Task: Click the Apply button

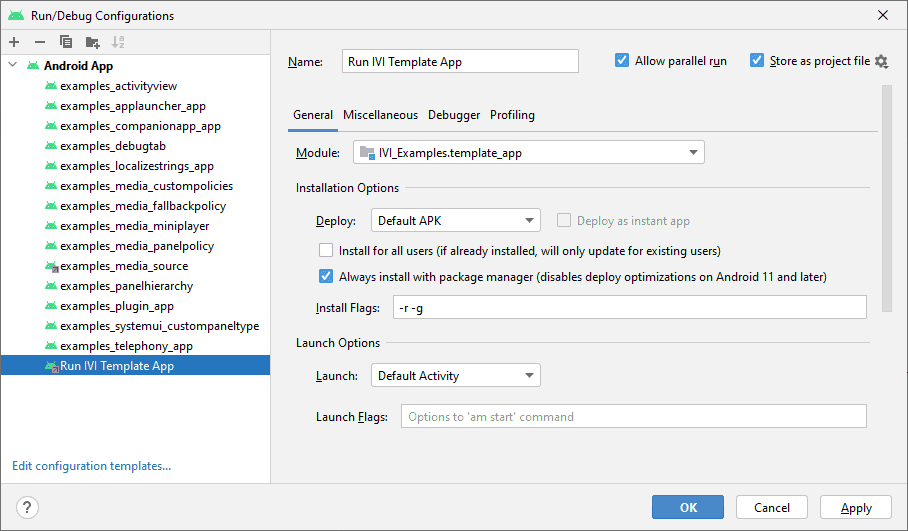Action: click(855, 507)
